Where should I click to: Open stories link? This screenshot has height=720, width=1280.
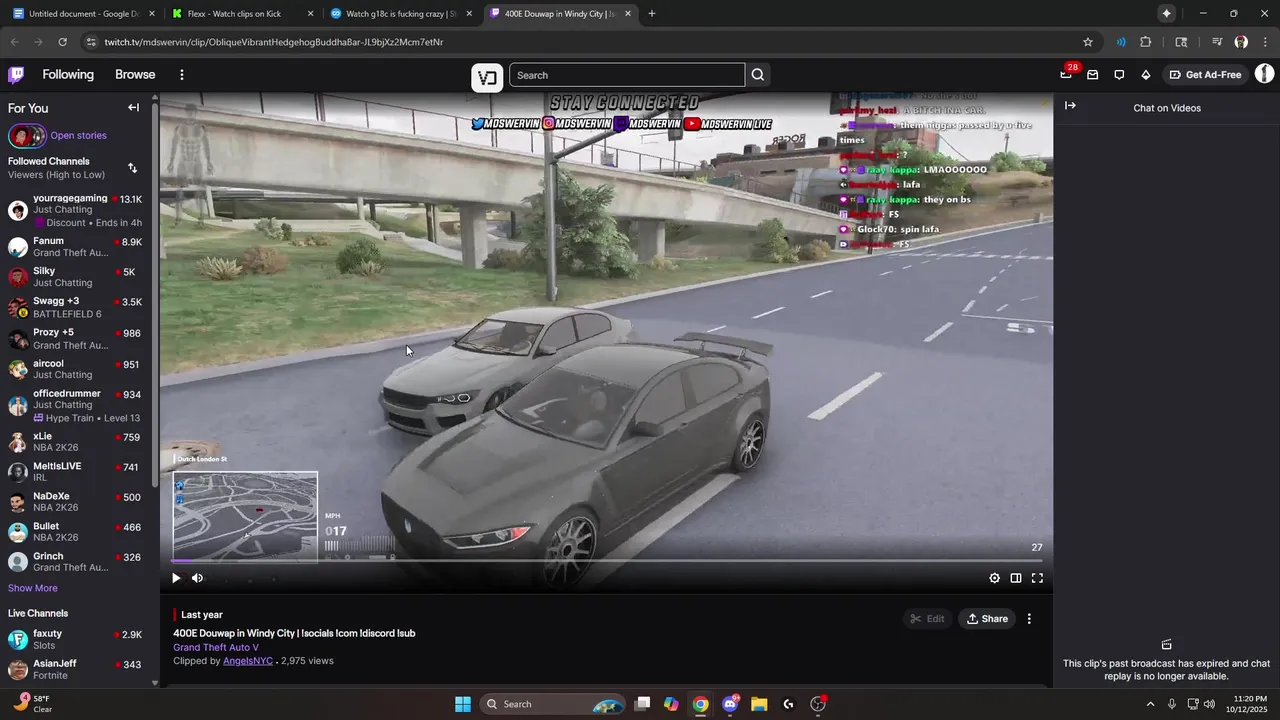(78, 136)
